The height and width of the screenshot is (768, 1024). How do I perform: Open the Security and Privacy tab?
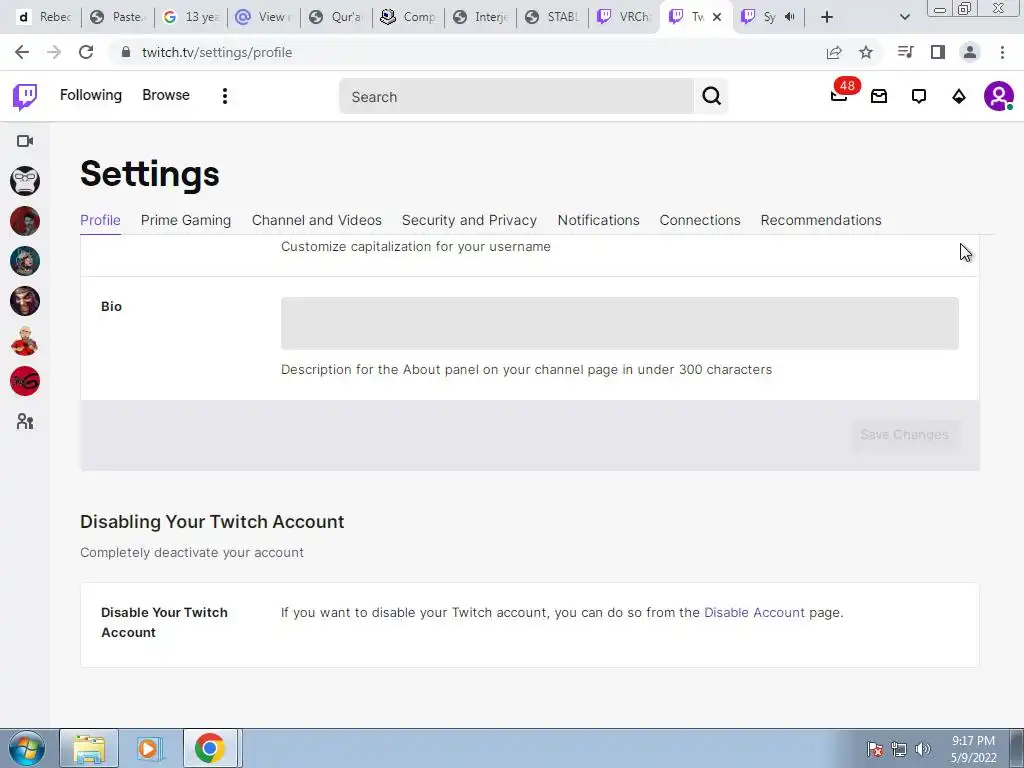pyautogui.click(x=469, y=220)
